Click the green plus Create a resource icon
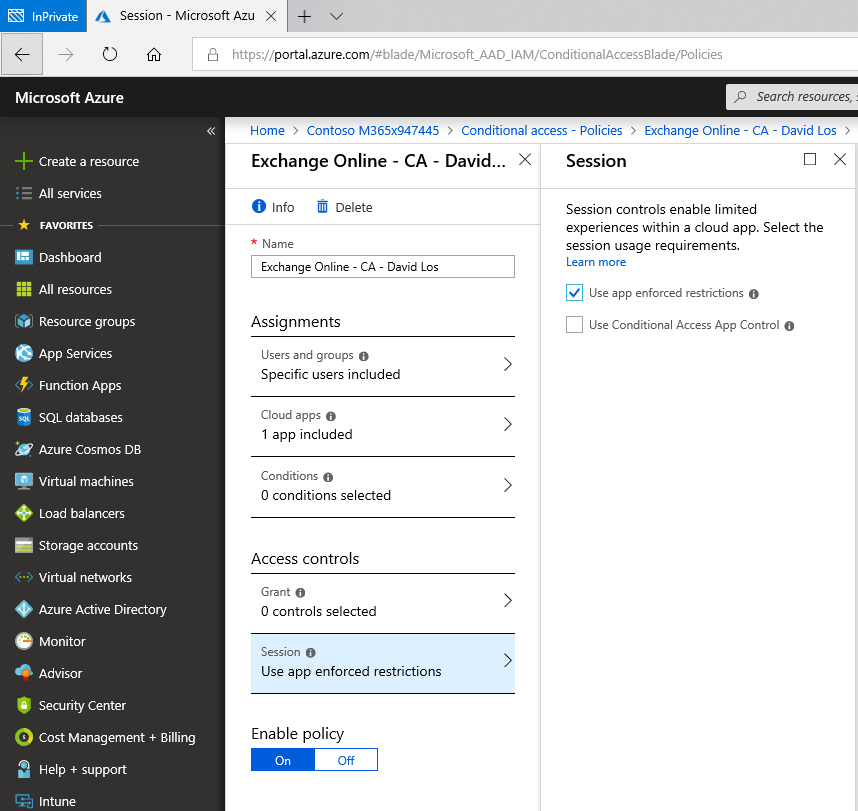The image size is (858, 811). [24, 161]
